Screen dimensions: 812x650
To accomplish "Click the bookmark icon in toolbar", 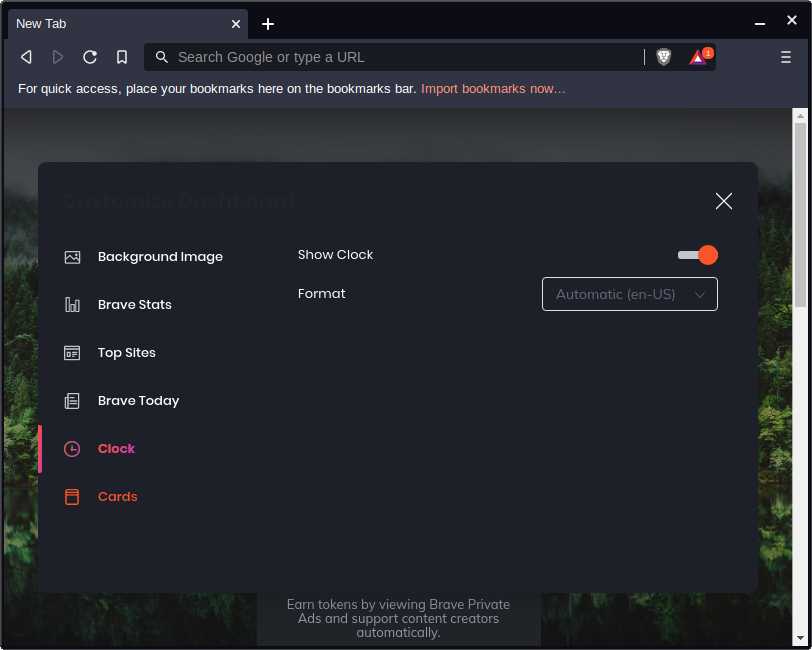I will pos(122,57).
